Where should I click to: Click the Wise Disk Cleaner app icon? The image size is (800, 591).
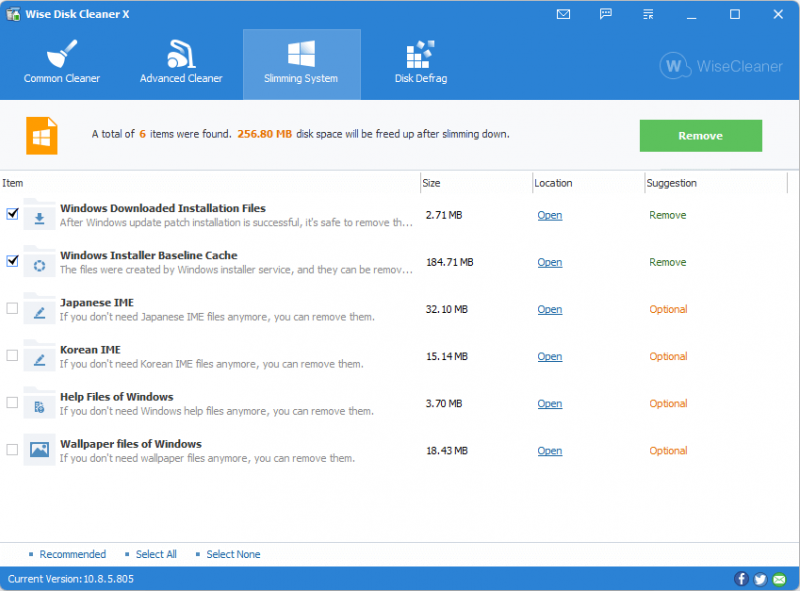point(13,14)
